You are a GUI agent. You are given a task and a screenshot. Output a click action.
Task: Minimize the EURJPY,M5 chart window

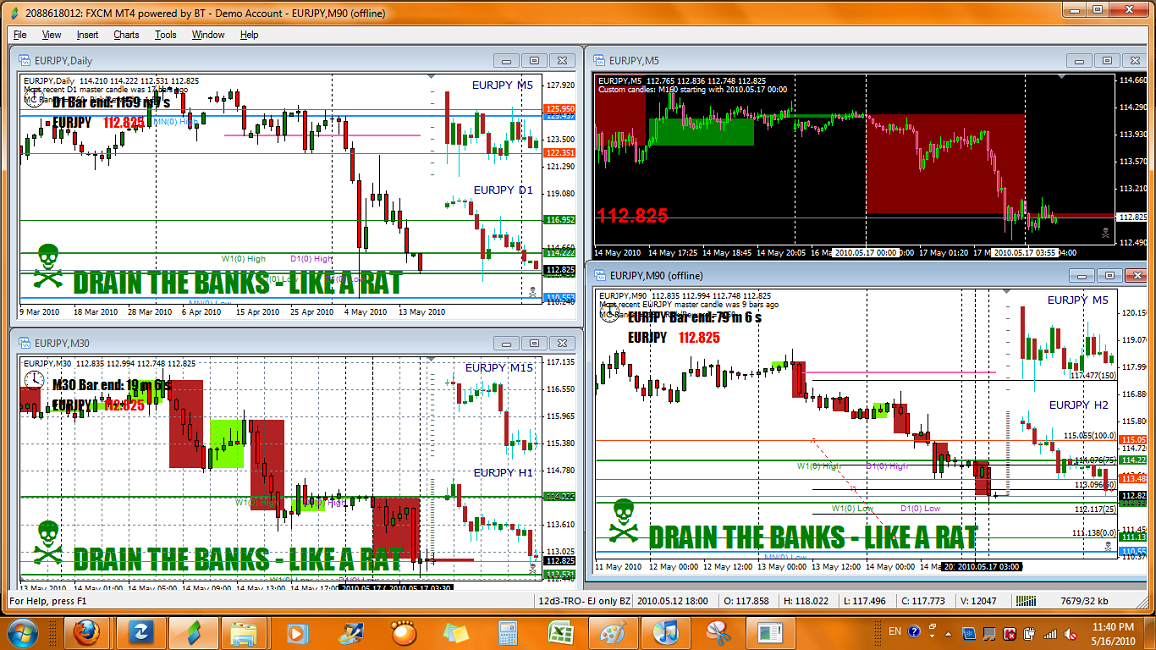click(1079, 60)
